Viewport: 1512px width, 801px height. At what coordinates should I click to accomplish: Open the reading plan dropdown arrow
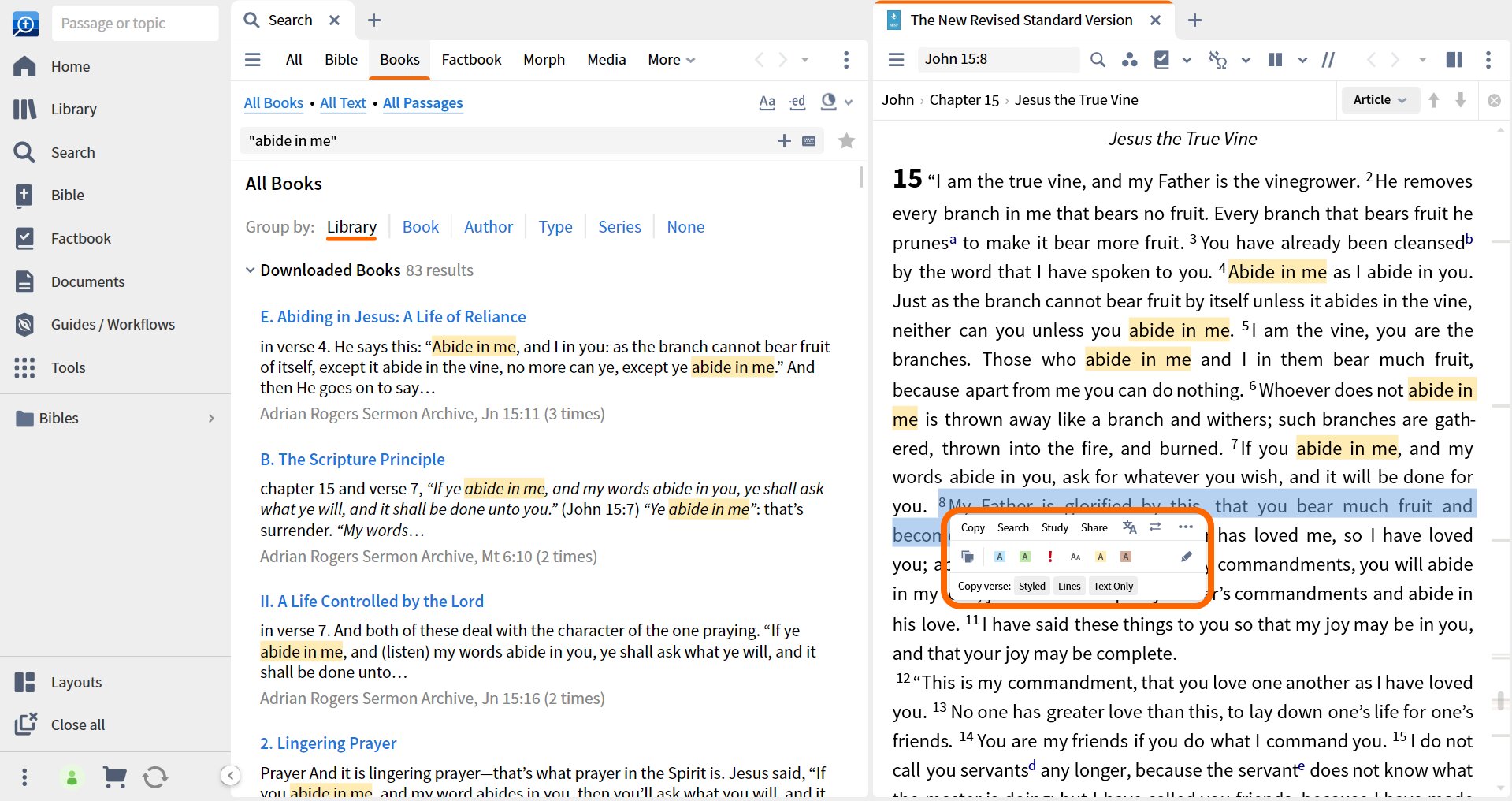(x=1187, y=60)
